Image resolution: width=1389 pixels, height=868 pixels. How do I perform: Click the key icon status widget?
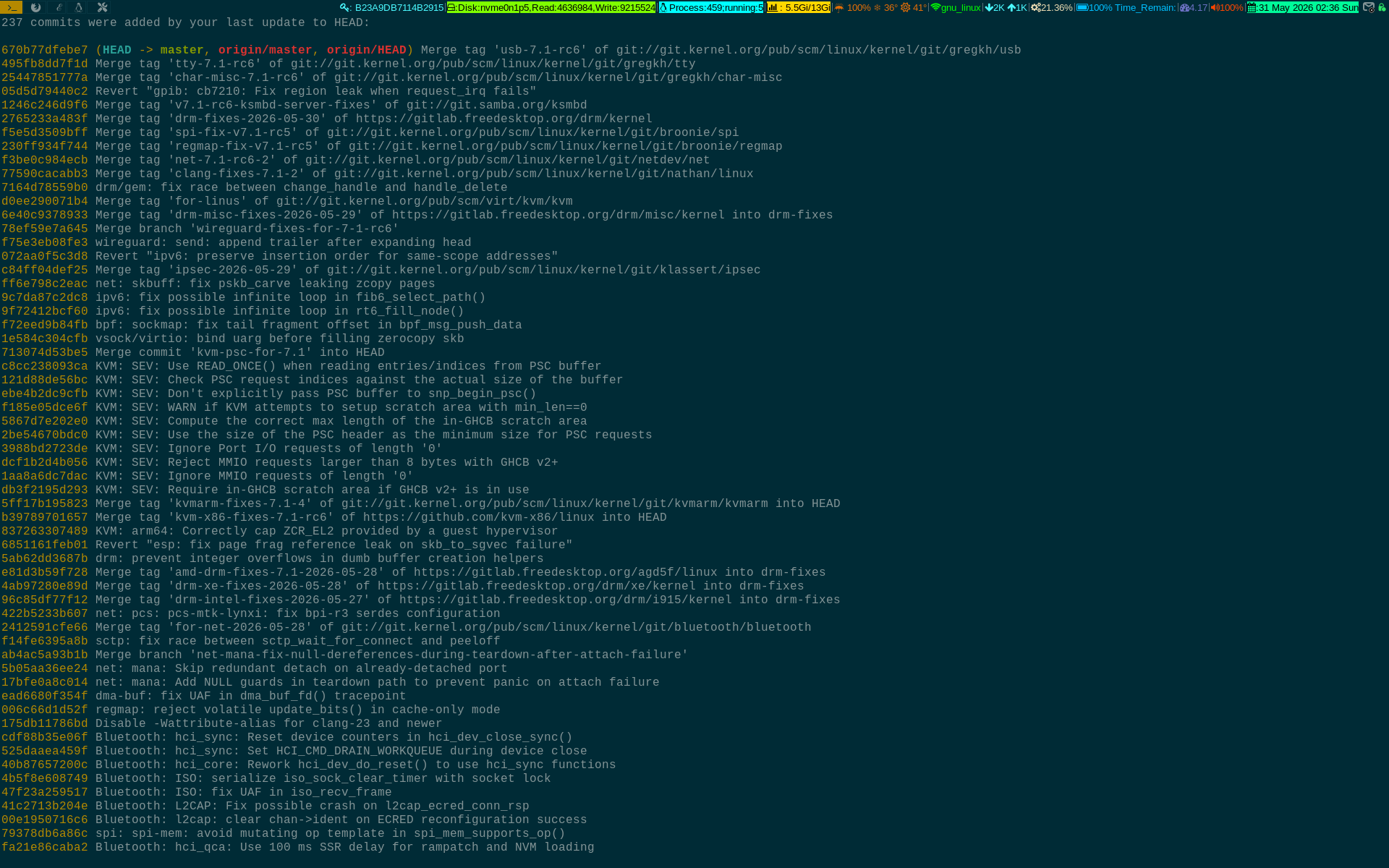click(391, 7)
